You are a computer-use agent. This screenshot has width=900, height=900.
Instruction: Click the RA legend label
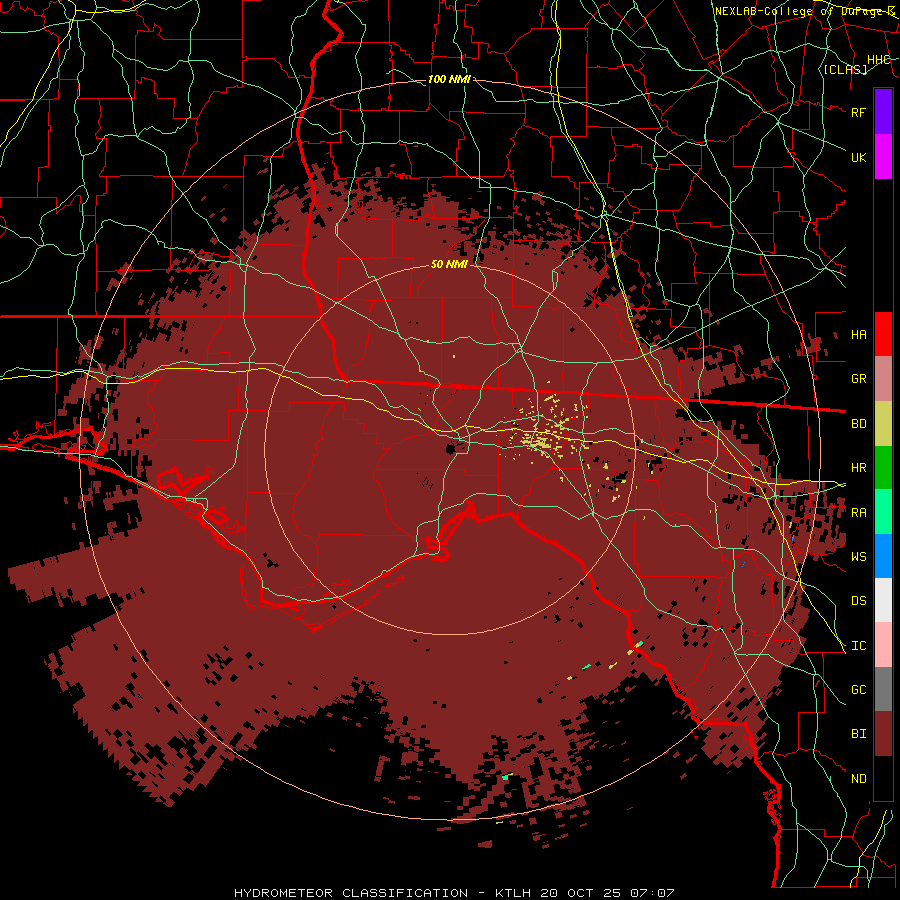pos(859,513)
